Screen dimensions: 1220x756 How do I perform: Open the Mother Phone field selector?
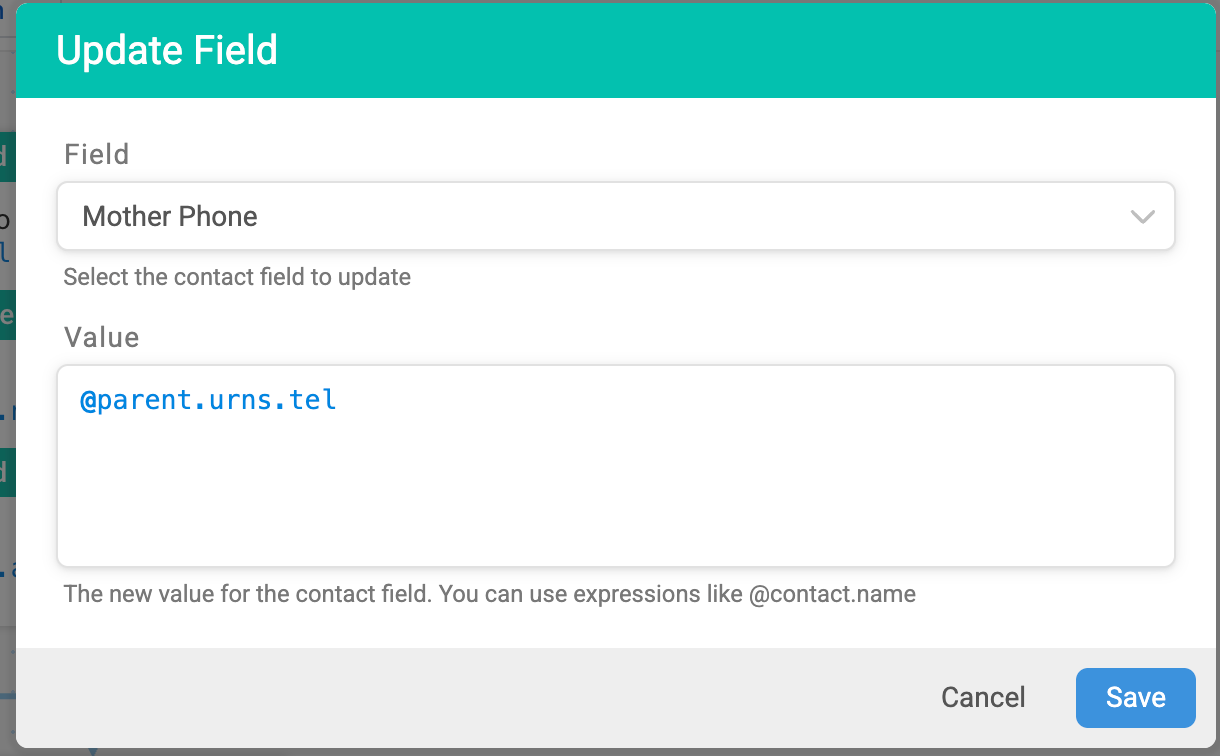tap(615, 216)
